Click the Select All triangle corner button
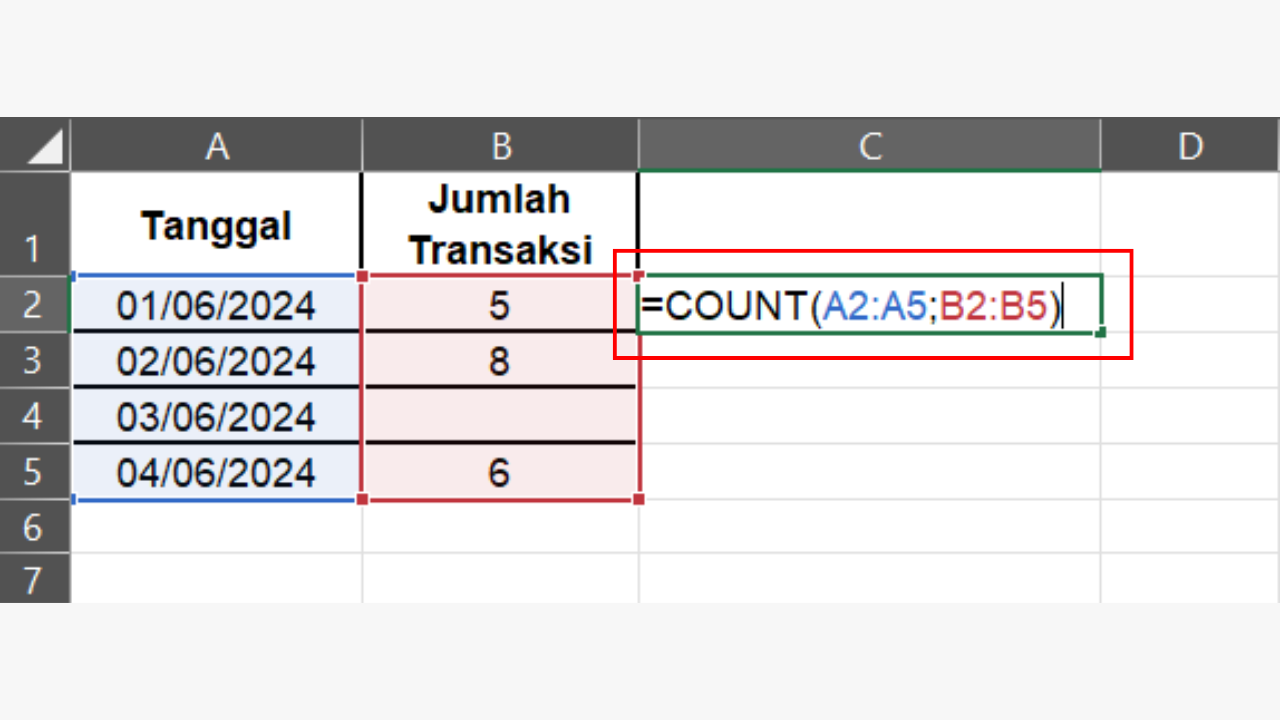Image resolution: width=1280 pixels, height=720 pixels. 35,144
